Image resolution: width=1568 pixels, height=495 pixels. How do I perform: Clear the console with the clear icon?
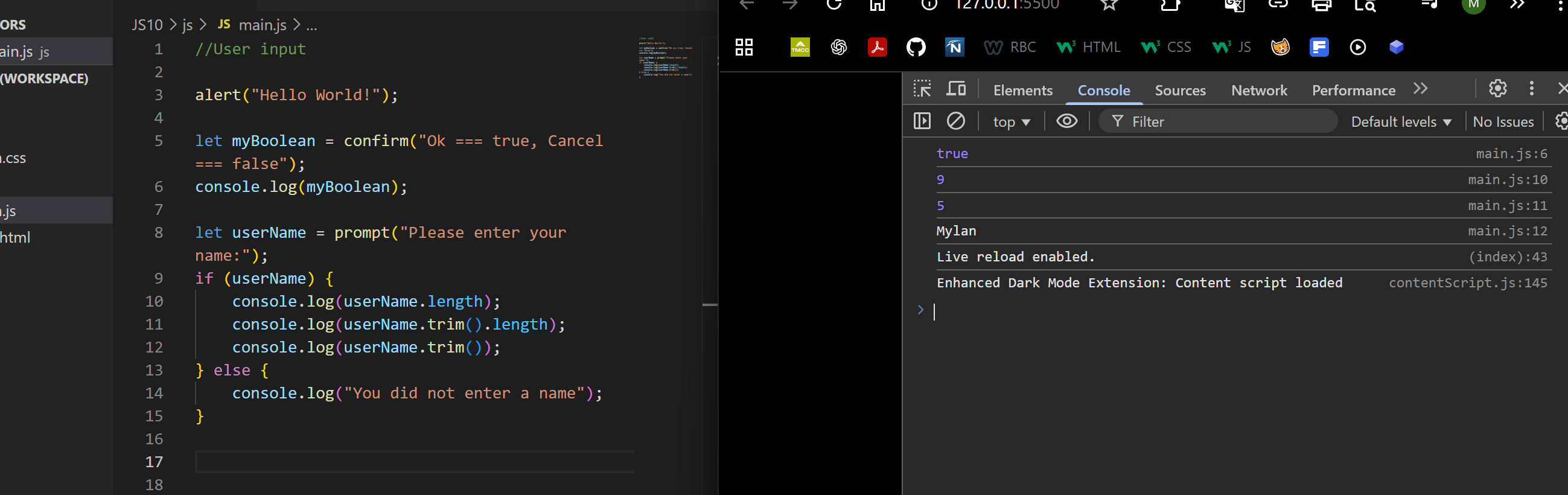tap(955, 121)
